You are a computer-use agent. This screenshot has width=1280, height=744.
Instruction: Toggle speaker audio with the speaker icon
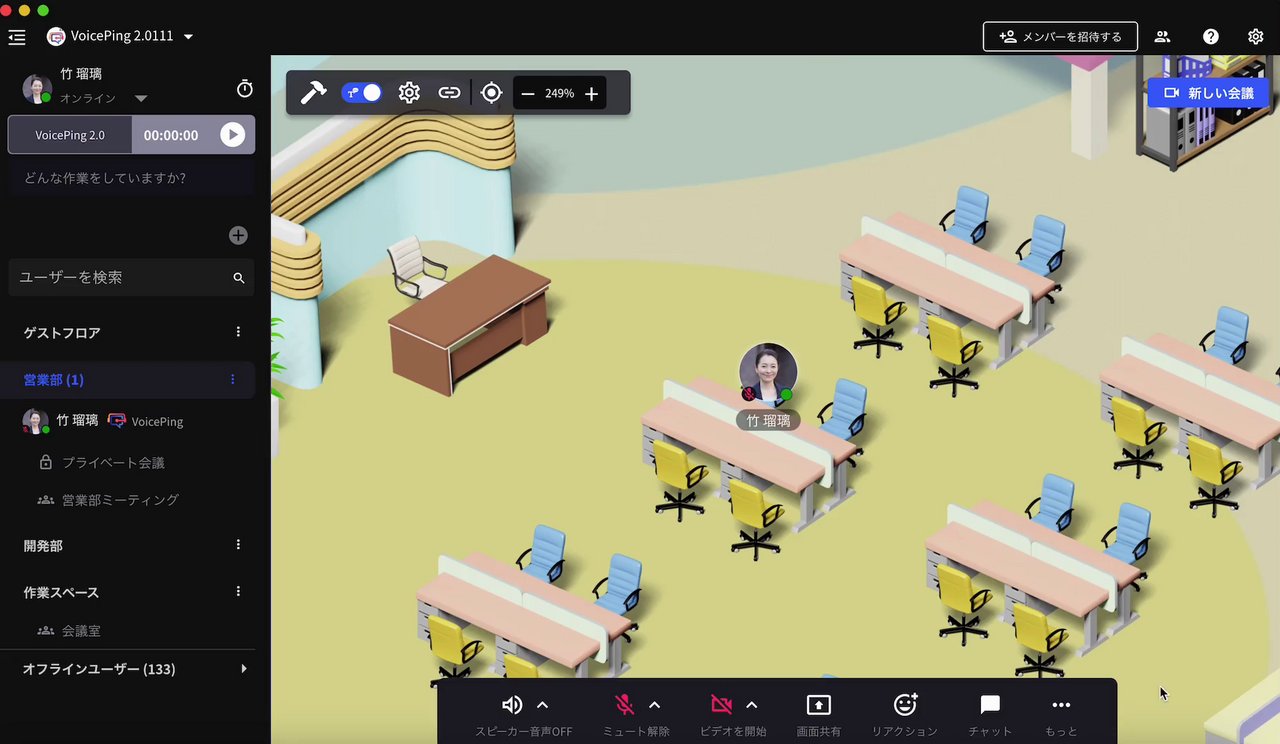point(512,705)
